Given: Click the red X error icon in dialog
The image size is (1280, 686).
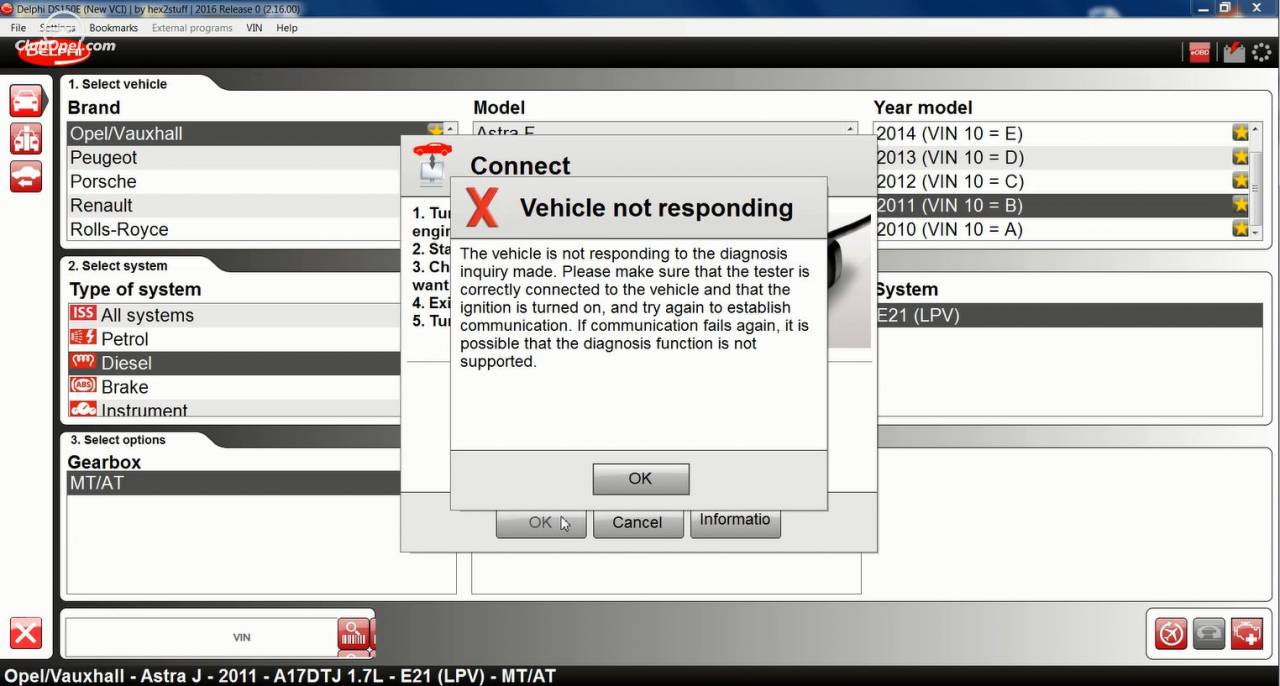Looking at the screenshot, I should click(482, 207).
